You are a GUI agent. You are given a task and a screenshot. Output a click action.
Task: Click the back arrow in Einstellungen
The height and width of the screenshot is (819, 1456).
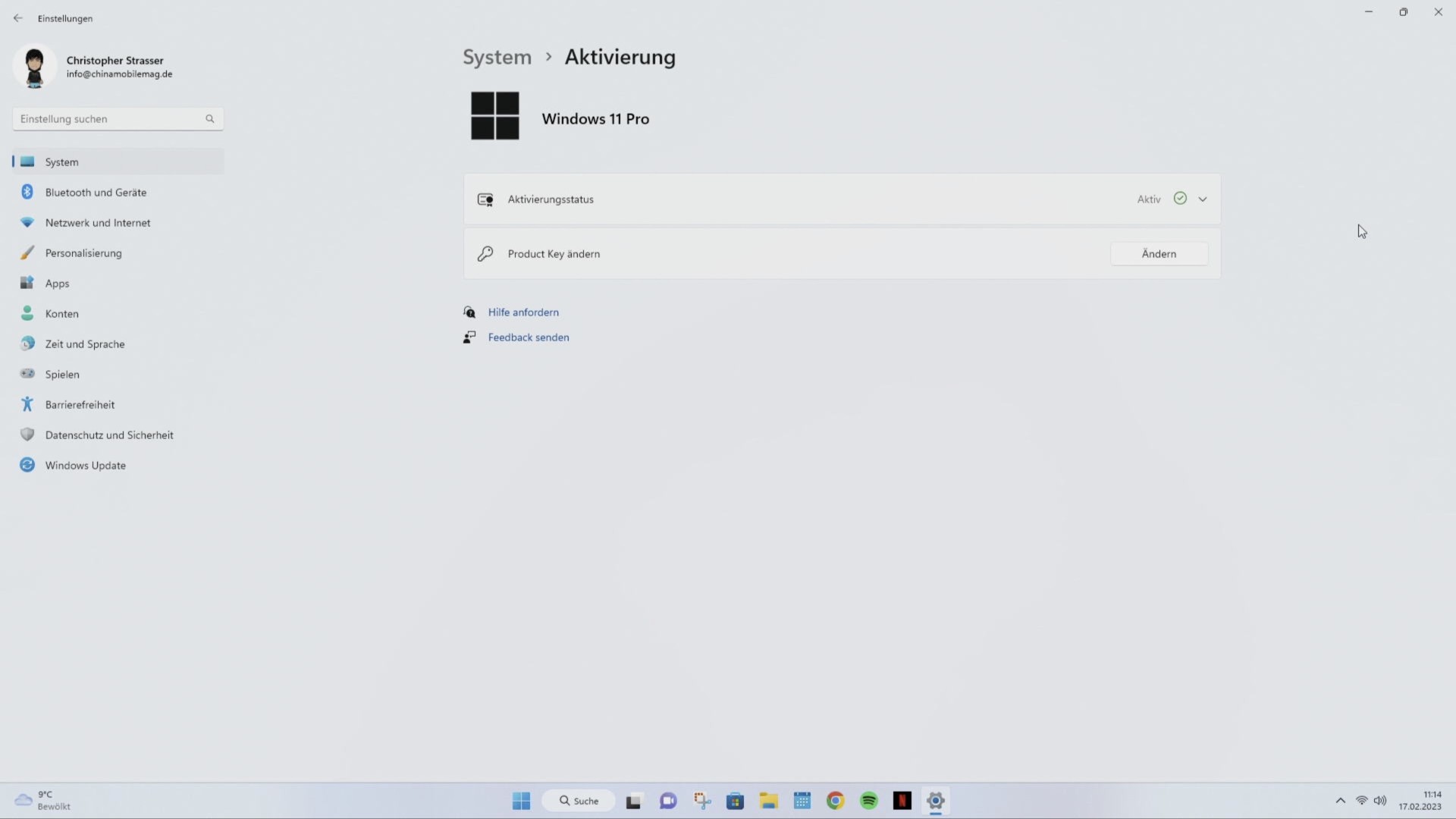click(18, 18)
